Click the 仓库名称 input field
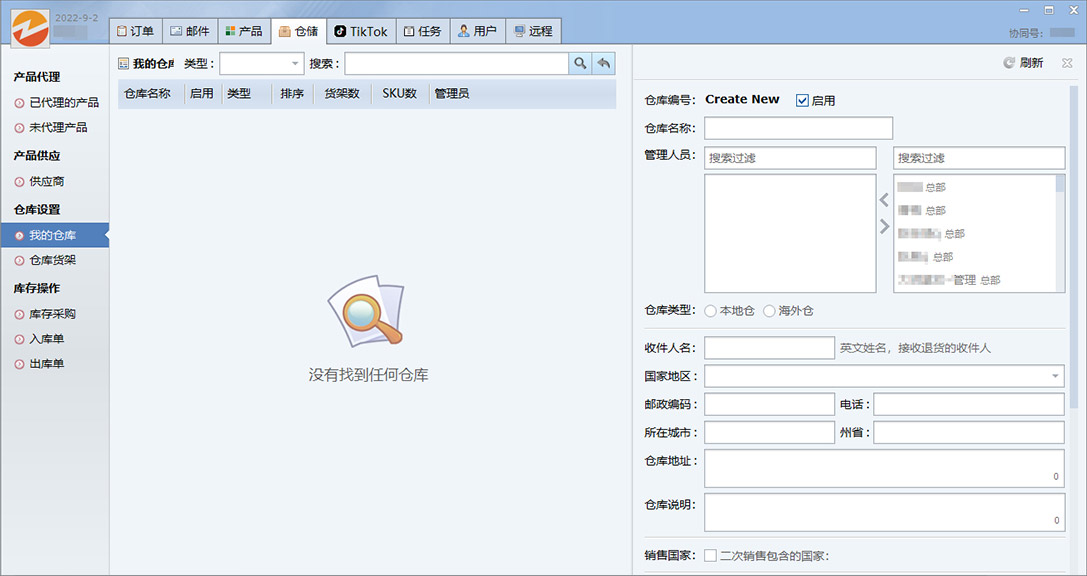Viewport: 1087px width, 576px height. 798,128
